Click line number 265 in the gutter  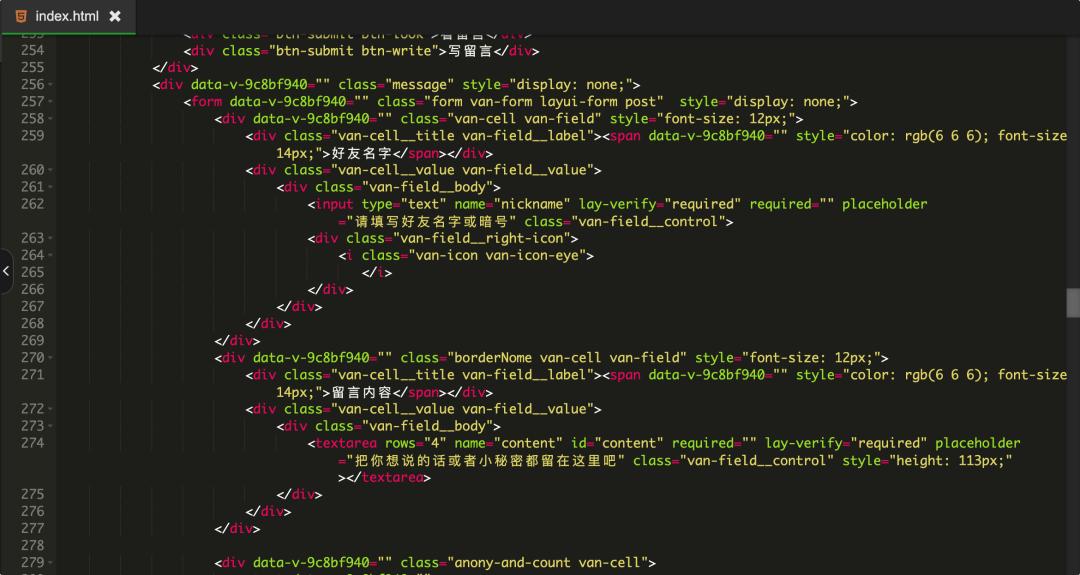pos(32,272)
